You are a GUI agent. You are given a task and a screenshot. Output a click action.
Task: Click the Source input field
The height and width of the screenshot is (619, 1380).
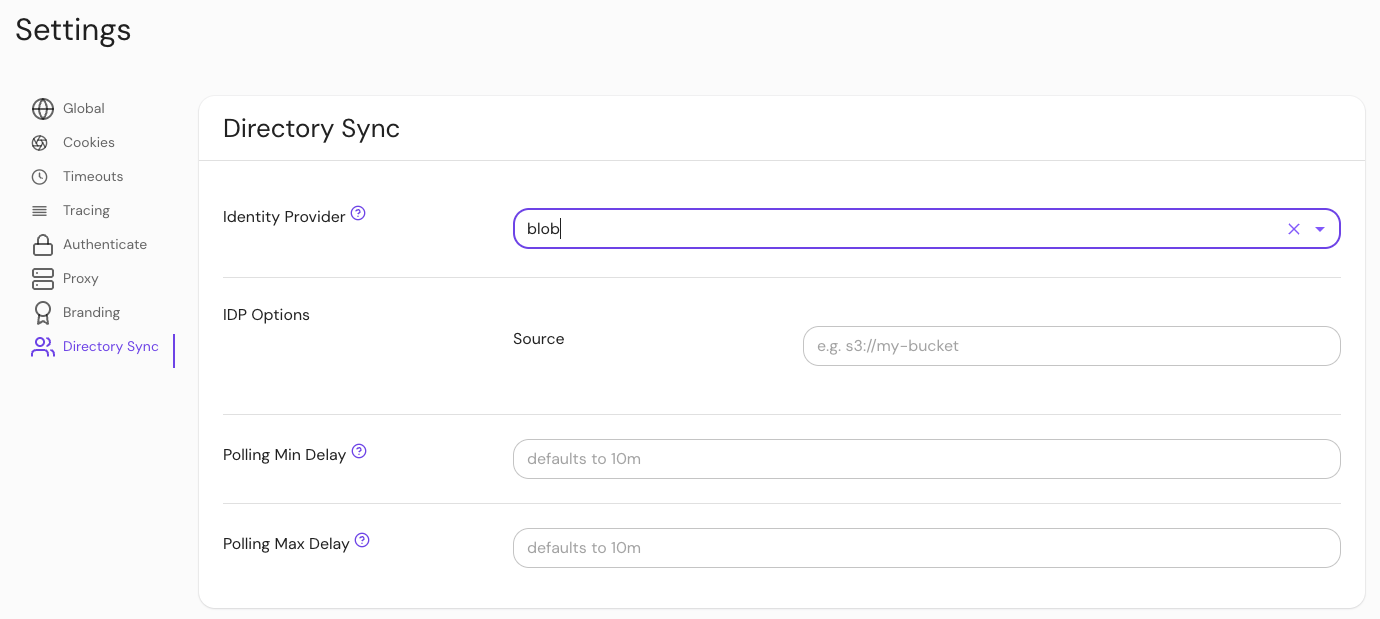[1070, 345]
